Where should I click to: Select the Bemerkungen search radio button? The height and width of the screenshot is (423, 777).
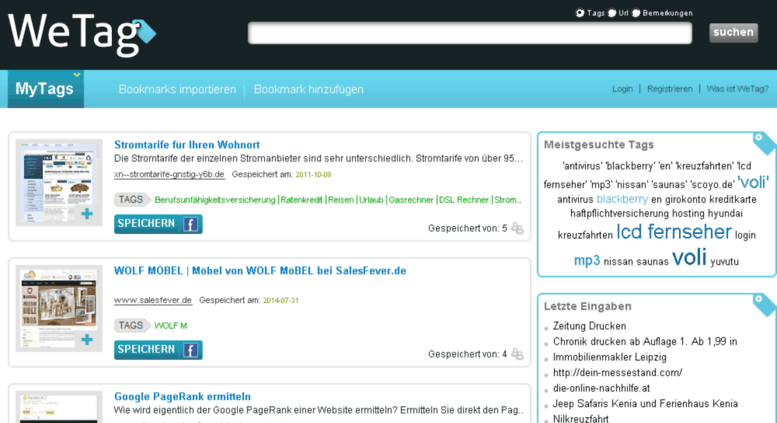pyautogui.click(x=636, y=13)
